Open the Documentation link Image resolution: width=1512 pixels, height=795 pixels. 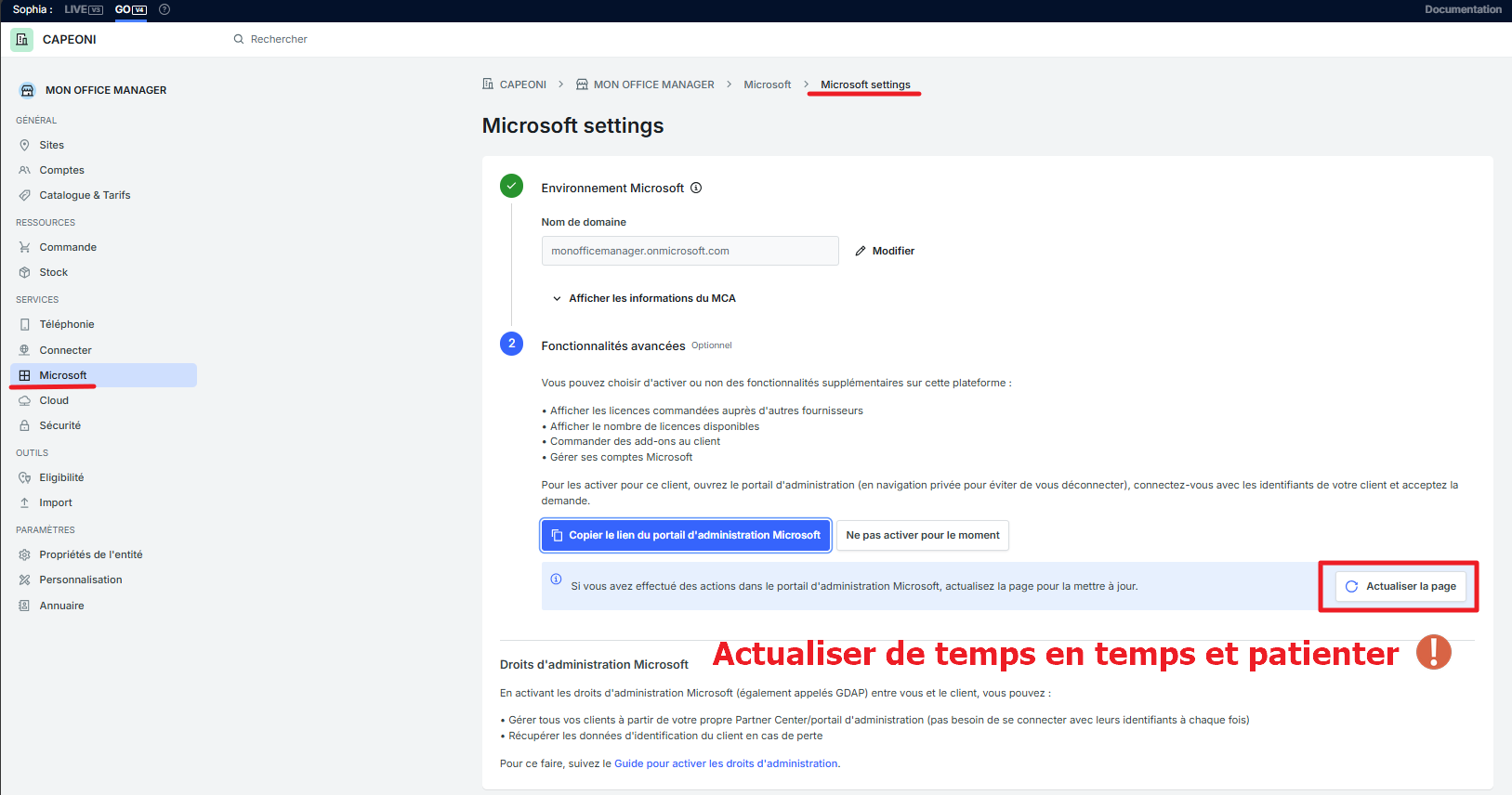(1463, 9)
